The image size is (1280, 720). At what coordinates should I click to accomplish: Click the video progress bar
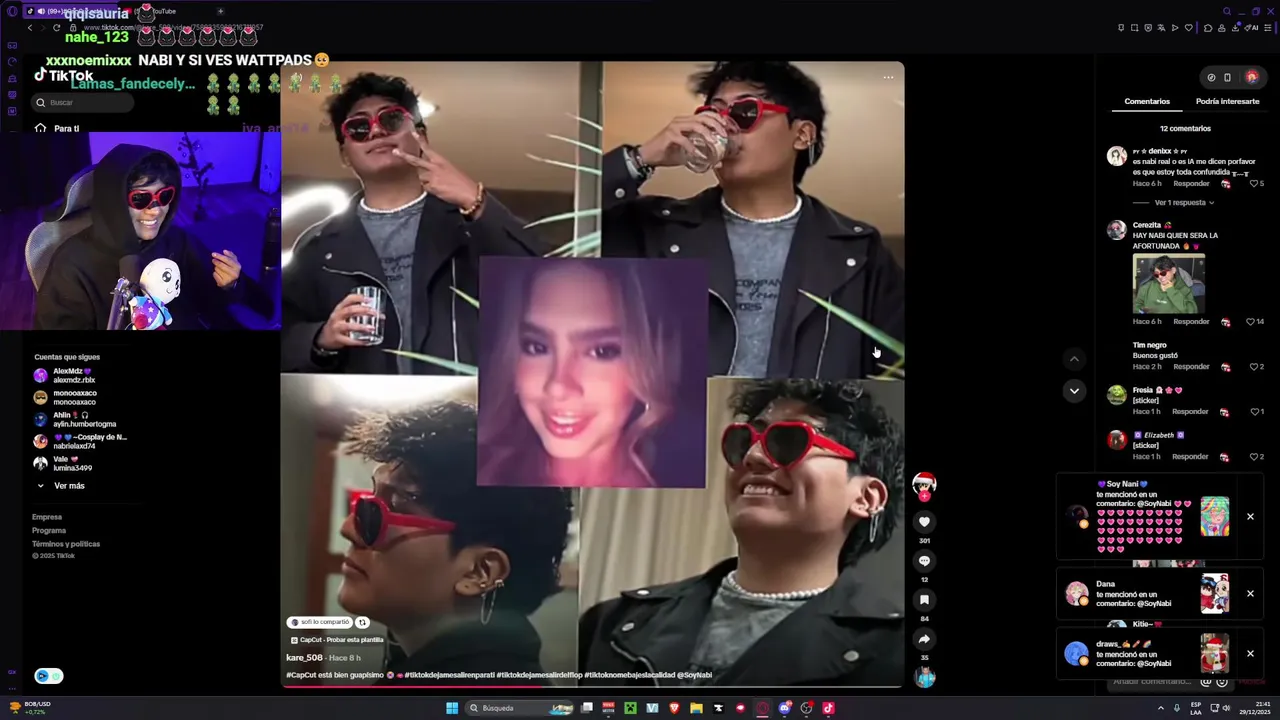[592, 687]
